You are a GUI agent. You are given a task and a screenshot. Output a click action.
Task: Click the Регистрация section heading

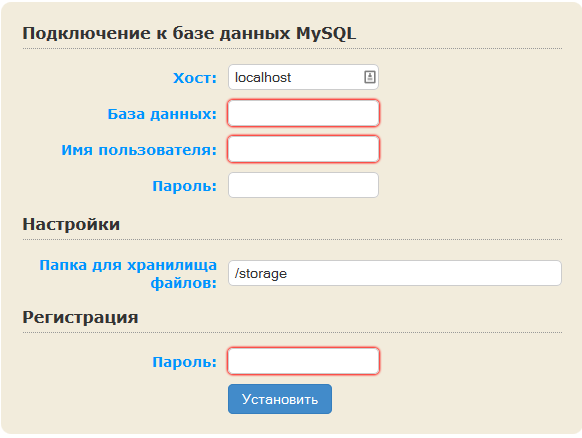click(x=81, y=317)
